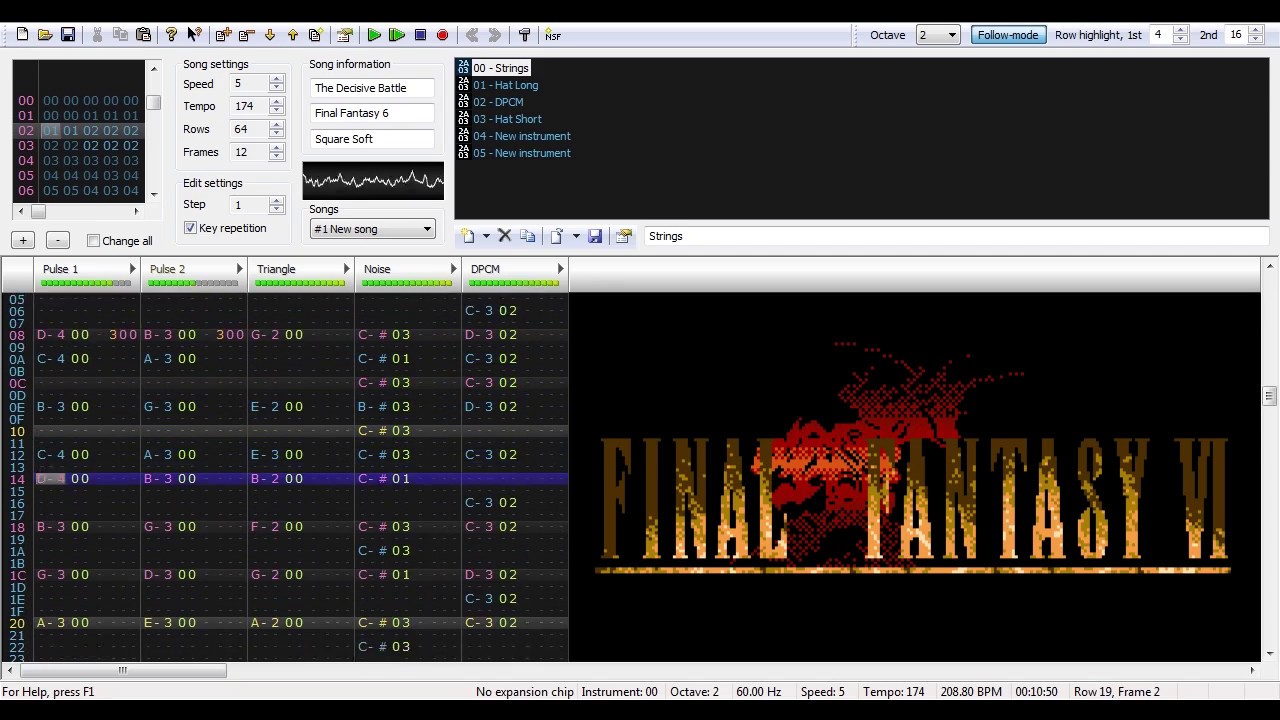Stop playback
The width and height of the screenshot is (1280, 720).
[420, 35]
